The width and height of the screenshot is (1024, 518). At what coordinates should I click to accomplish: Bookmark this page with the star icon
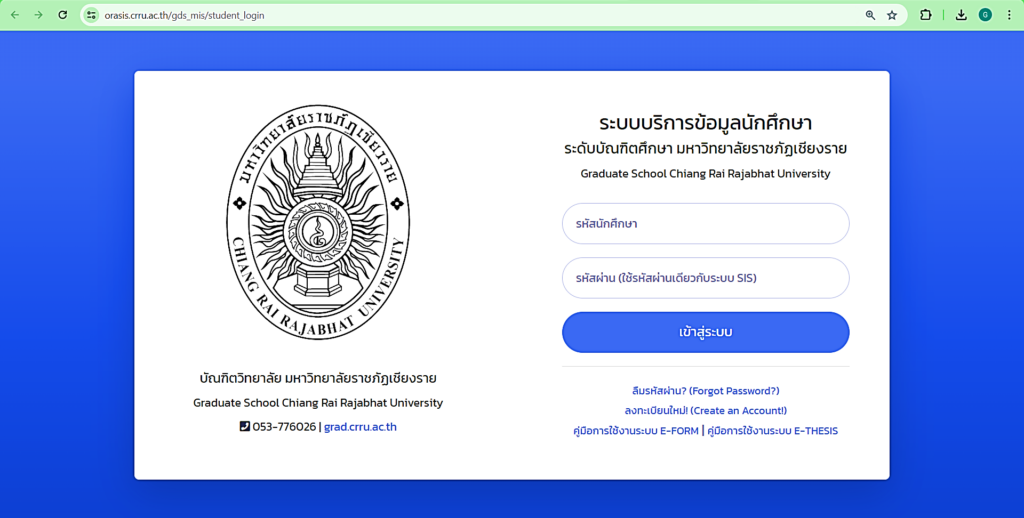coord(892,15)
